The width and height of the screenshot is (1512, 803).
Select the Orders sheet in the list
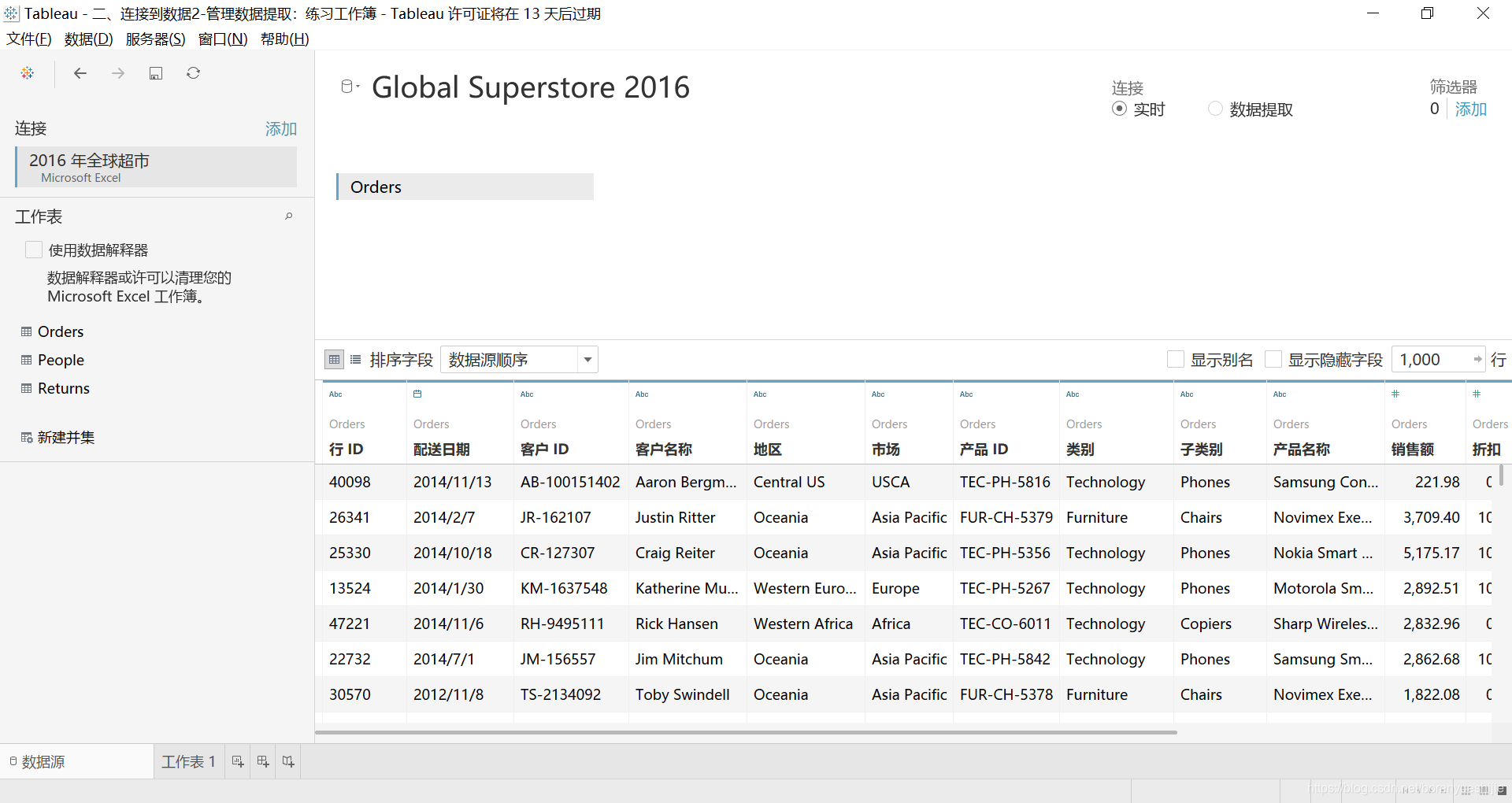[x=60, y=331]
